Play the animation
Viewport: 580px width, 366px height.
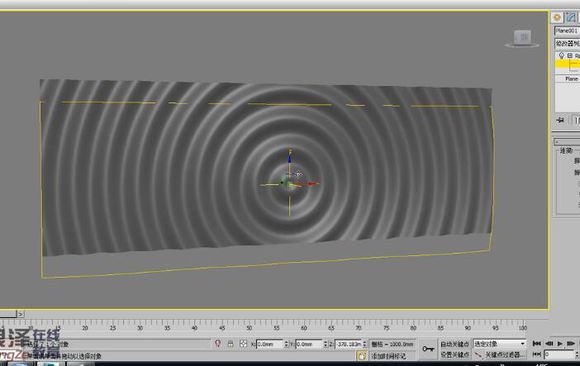(x=560, y=344)
